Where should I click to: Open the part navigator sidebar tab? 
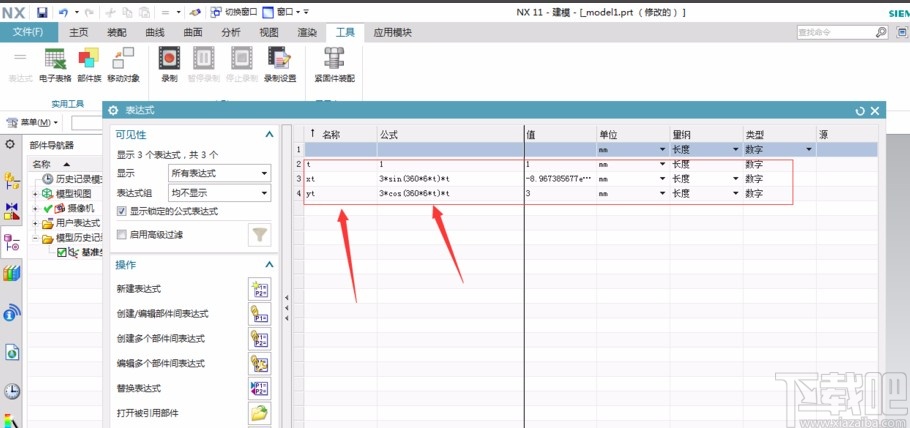pyautogui.click(x=12, y=242)
